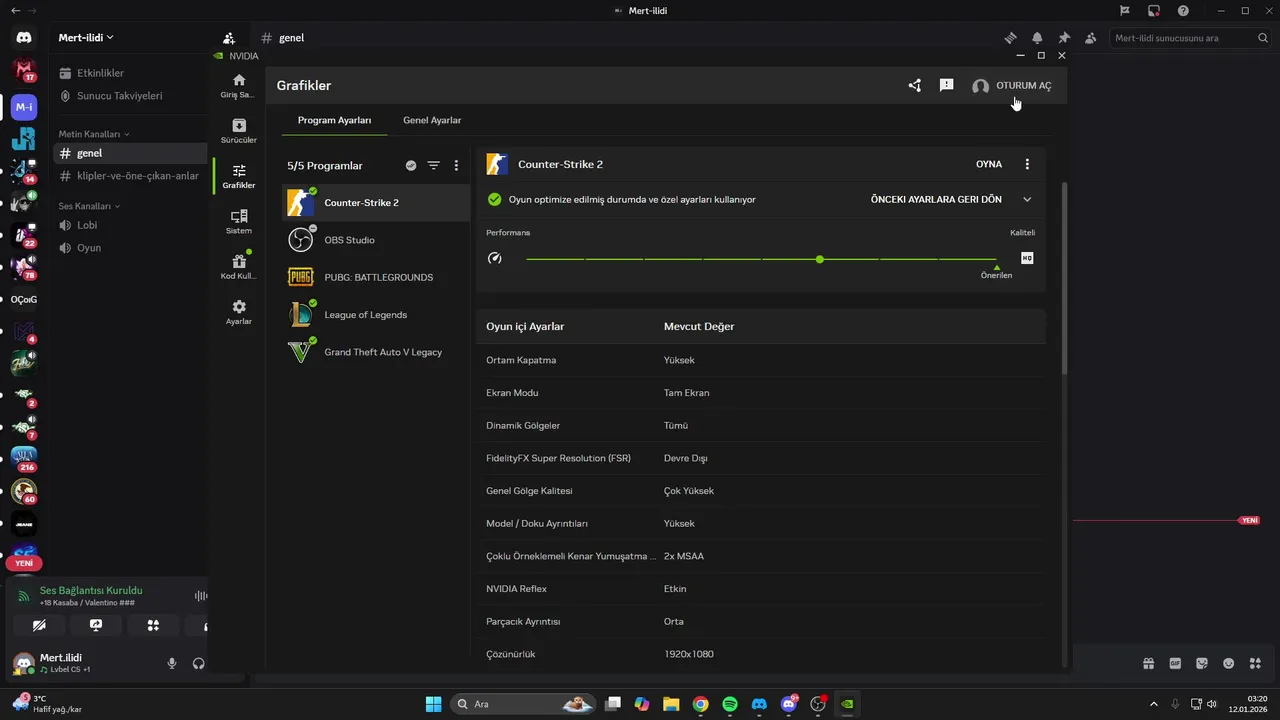
Task: Select M-i server icon in Discord
Action: pyautogui.click(x=24, y=106)
